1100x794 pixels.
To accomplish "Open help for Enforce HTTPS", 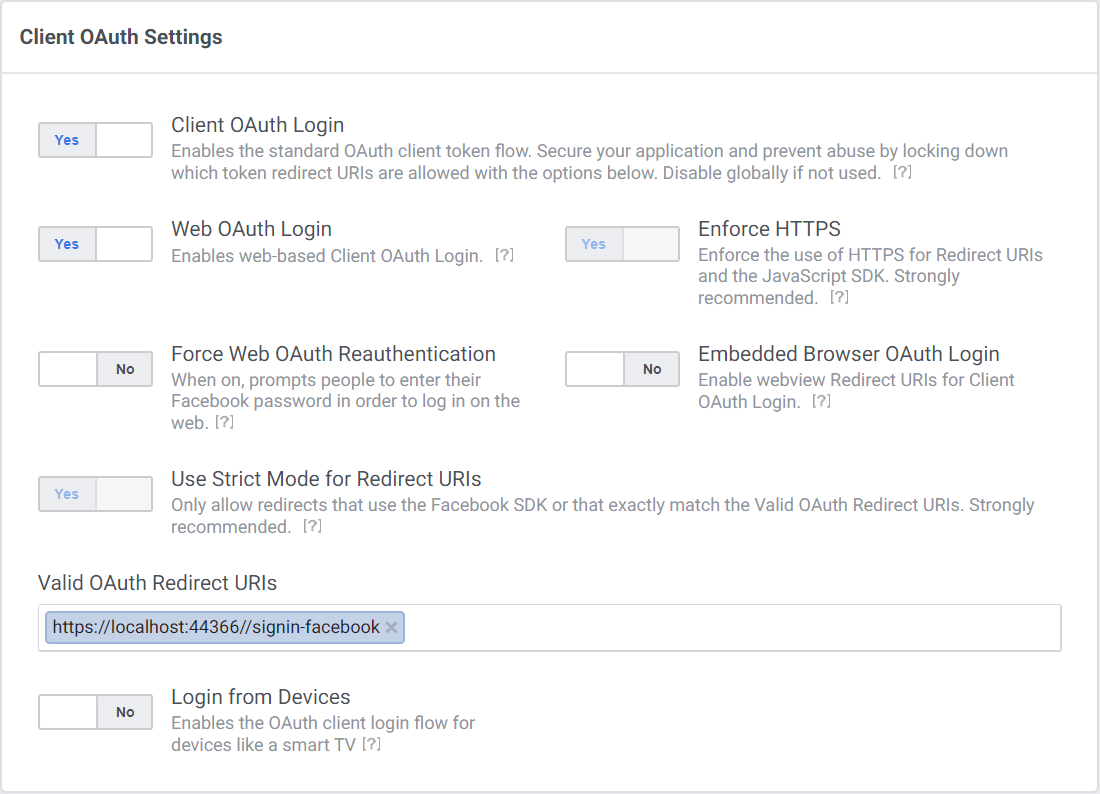I will [x=838, y=298].
